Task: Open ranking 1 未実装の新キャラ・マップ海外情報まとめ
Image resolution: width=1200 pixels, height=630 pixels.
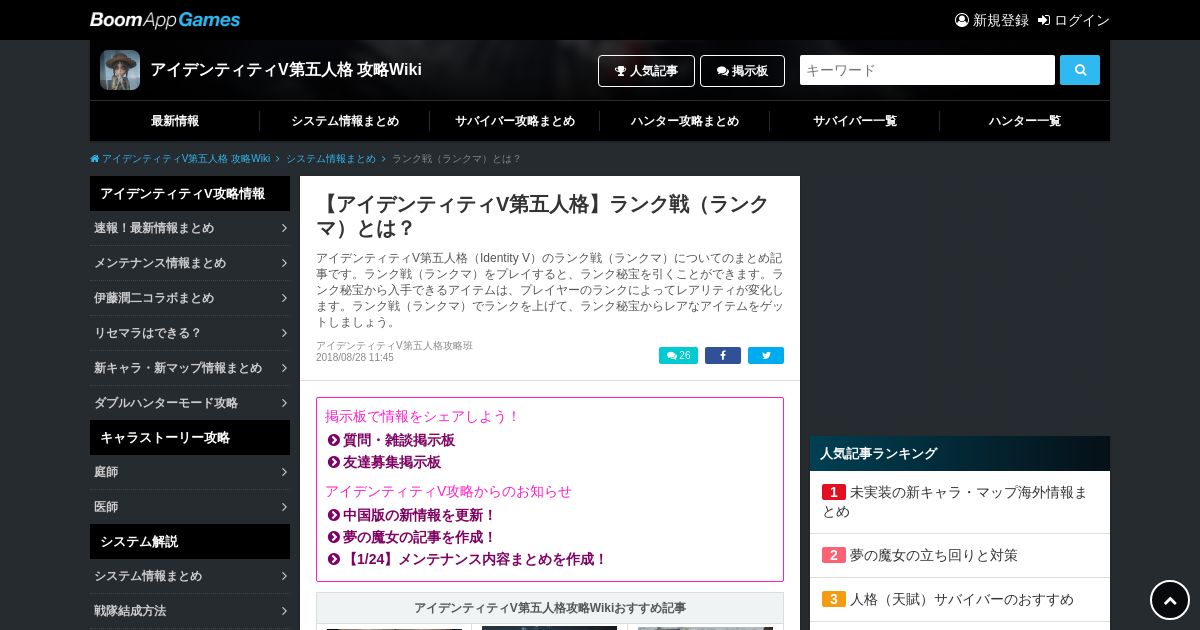Action: click(960, 502)
